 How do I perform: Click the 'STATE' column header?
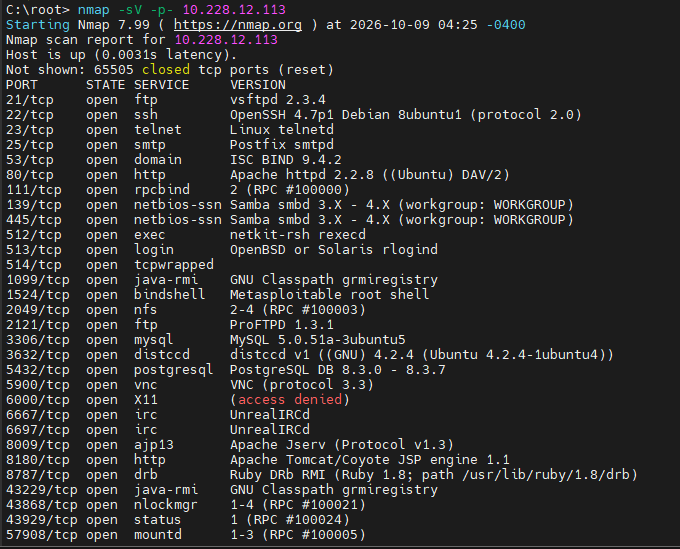[105, 85]
